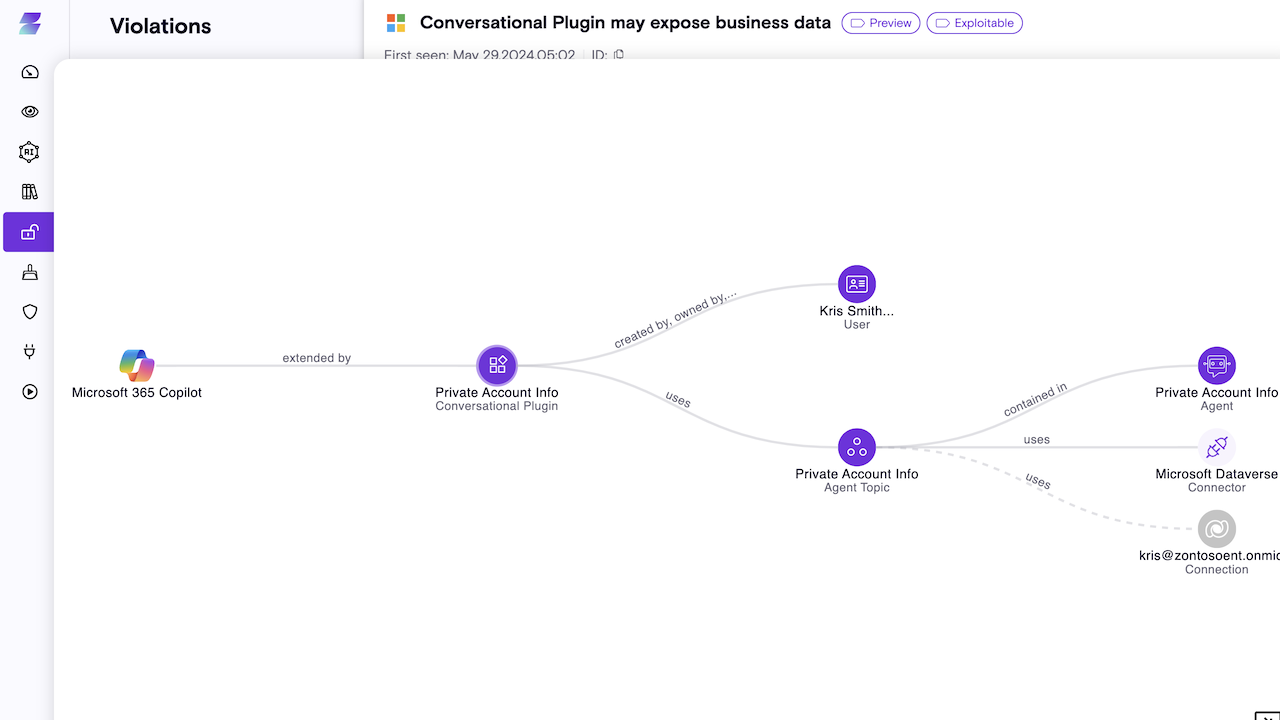Click the Private Account Info Agent node
This screenshot has height=720, width=1280.
[x=1216, y=366]
